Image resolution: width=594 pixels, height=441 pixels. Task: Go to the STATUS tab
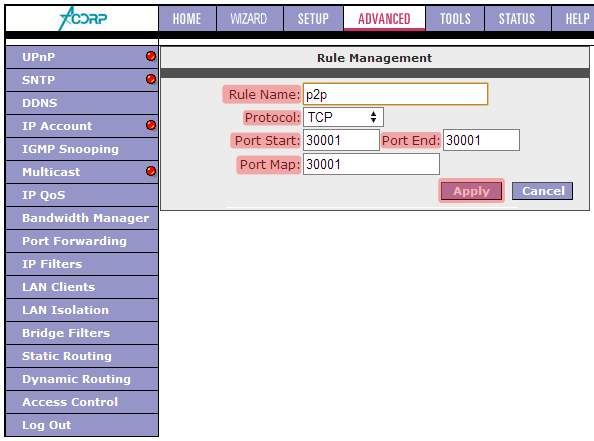[x=517, y=19]
